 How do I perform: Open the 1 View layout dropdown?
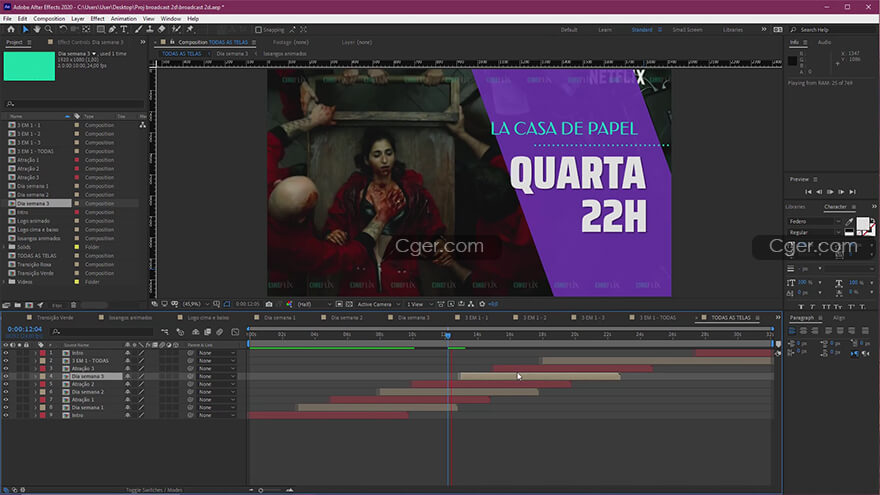420,304
